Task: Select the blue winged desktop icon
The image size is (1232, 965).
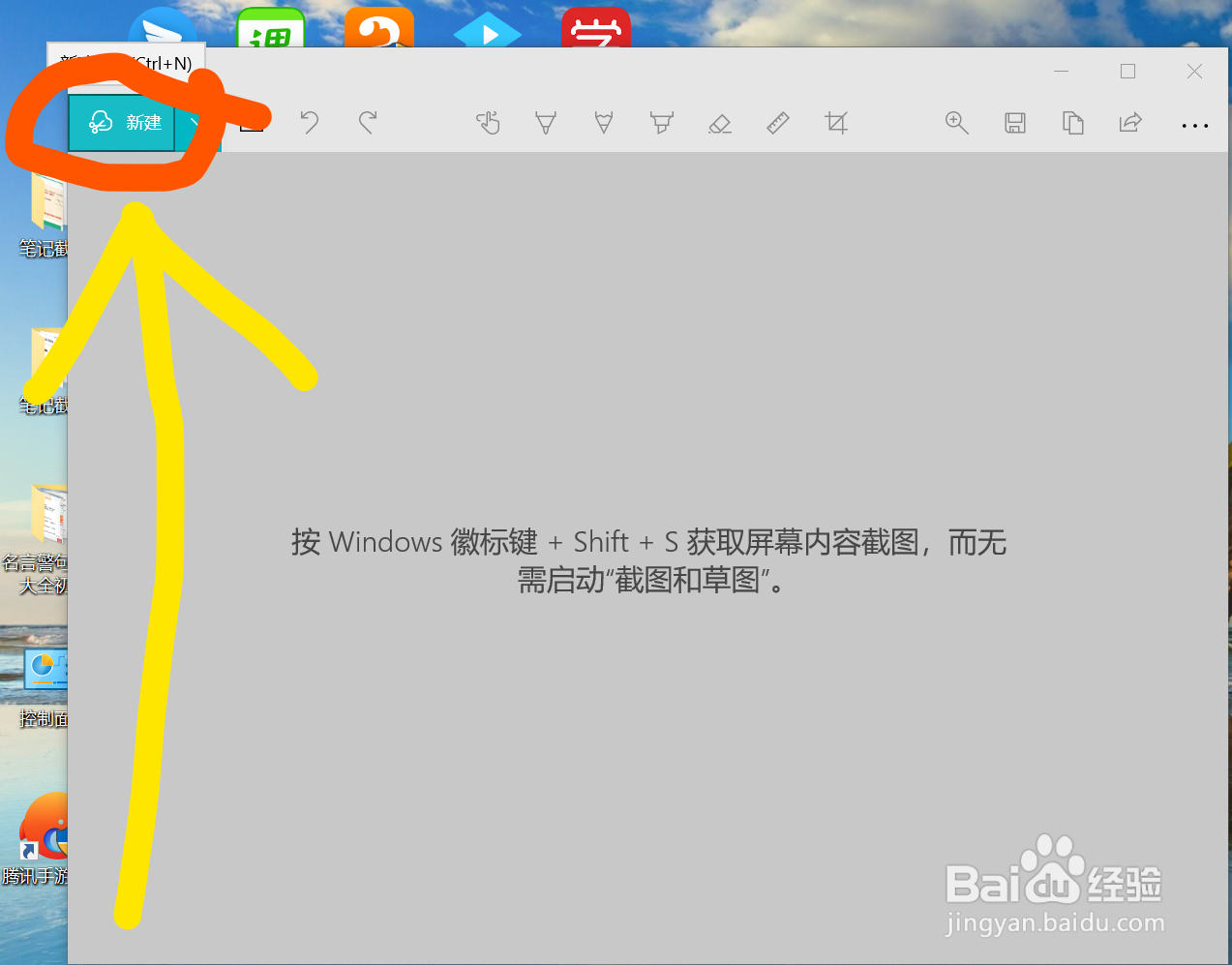Action: (165, 27)
